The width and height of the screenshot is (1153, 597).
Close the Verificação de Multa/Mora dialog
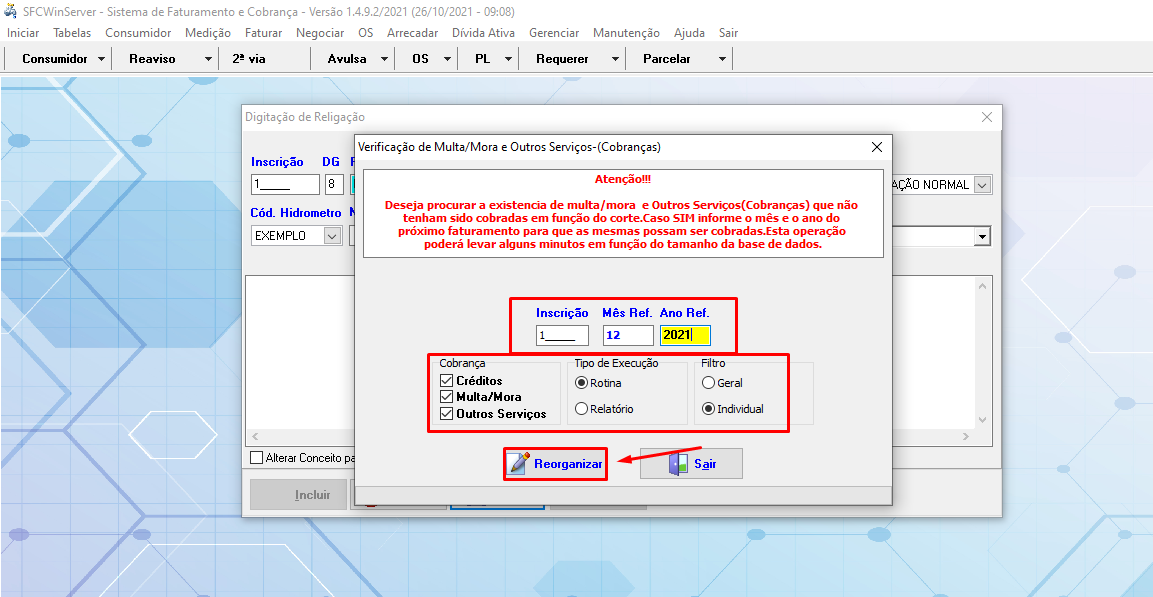tap(877, 147)
